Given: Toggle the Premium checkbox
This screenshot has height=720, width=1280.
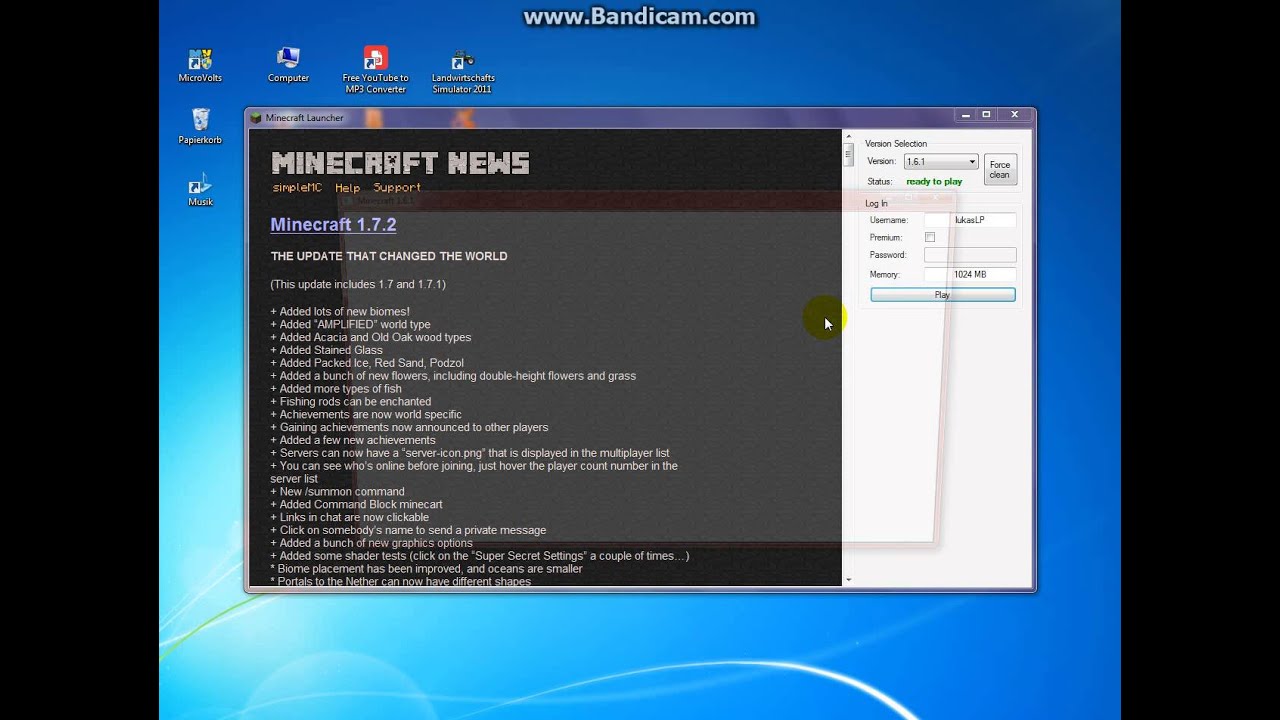Looking at the screenshot, I should point(930,237).
